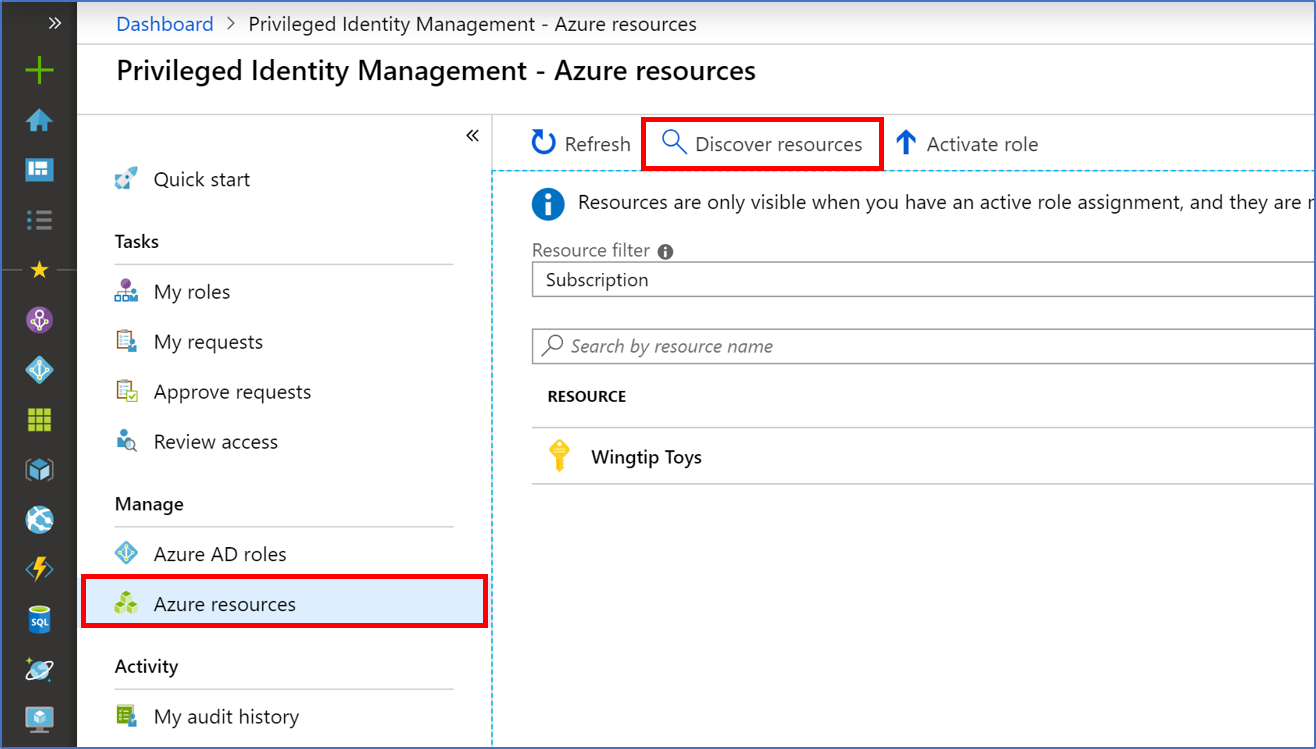This screenshot has height=749, width=1316.
Task: Open My roles under Tasks
Action: 192,292
